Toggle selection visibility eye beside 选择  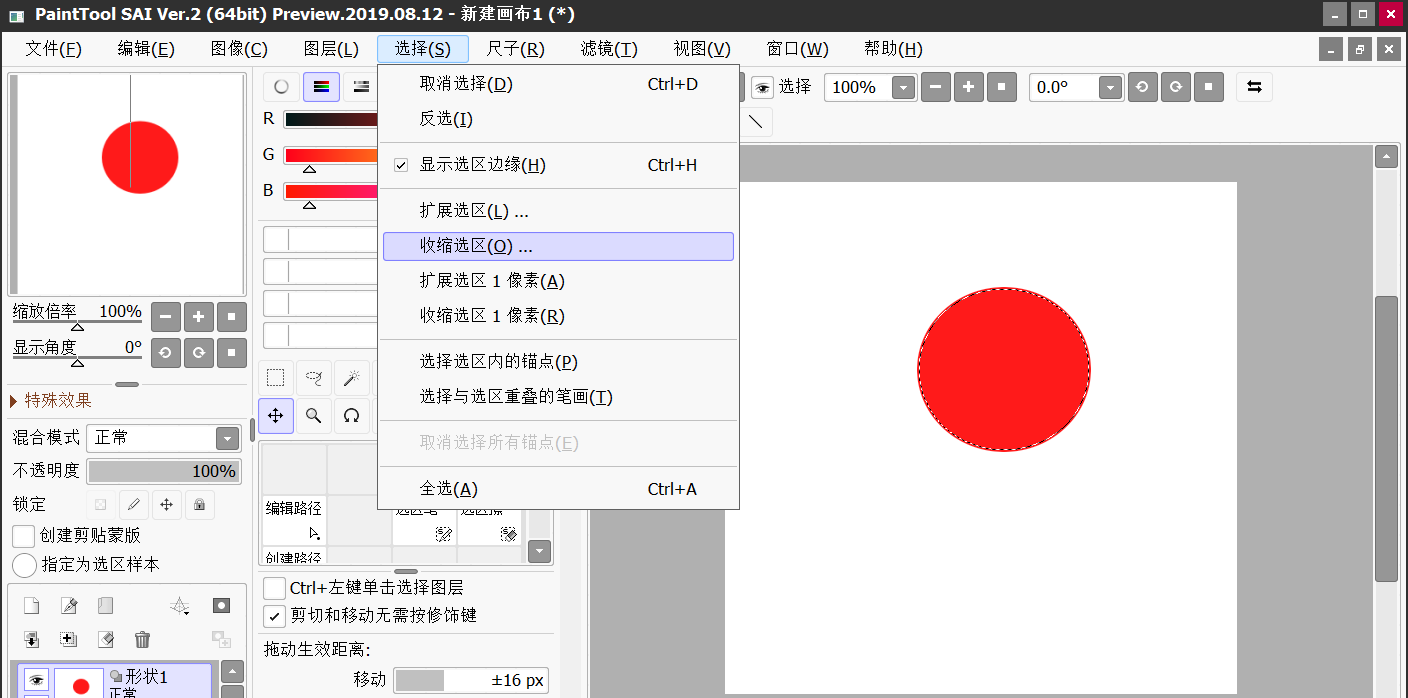763,87
